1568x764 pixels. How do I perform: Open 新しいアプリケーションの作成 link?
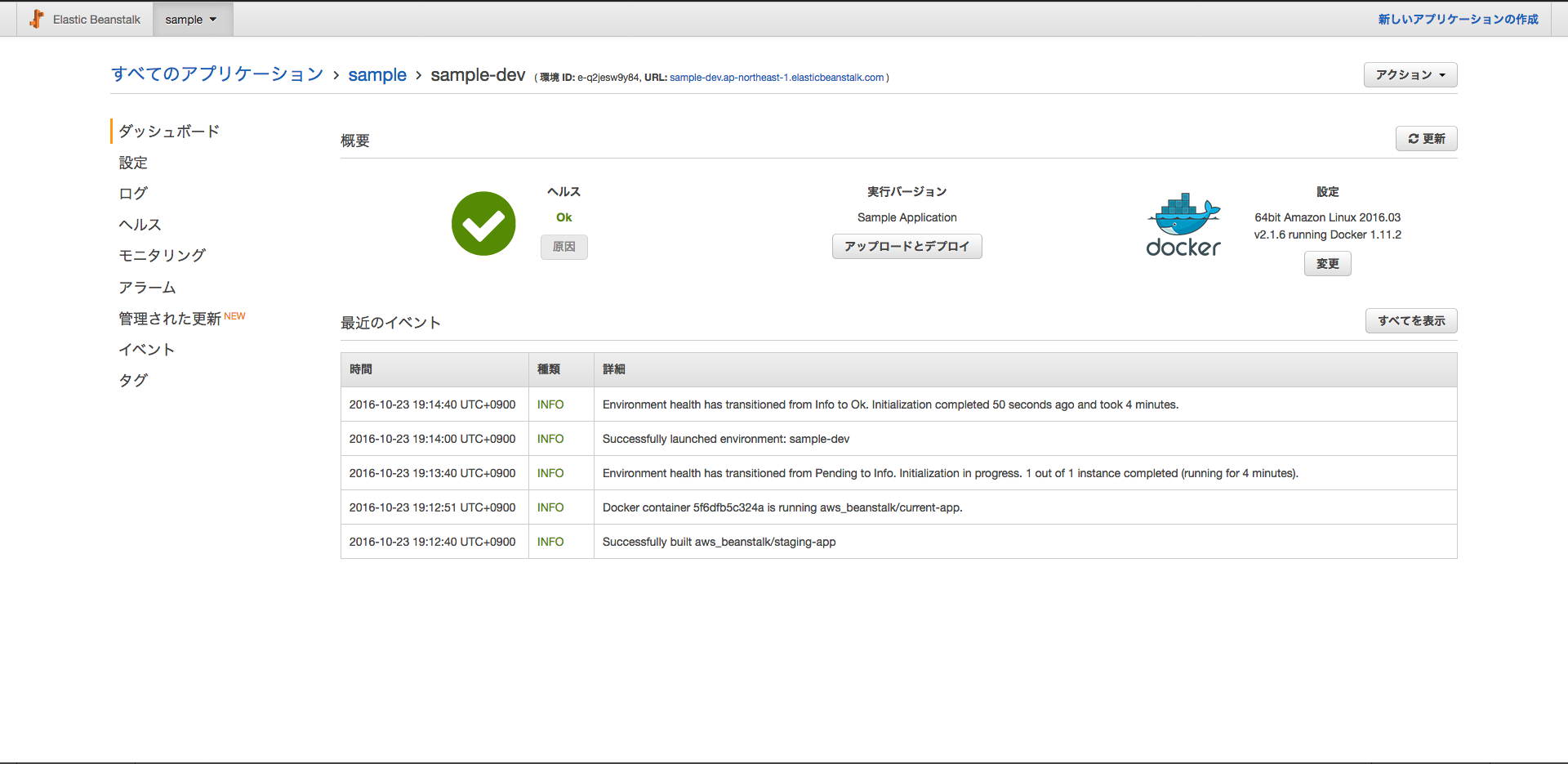(x=1458, y=18)
